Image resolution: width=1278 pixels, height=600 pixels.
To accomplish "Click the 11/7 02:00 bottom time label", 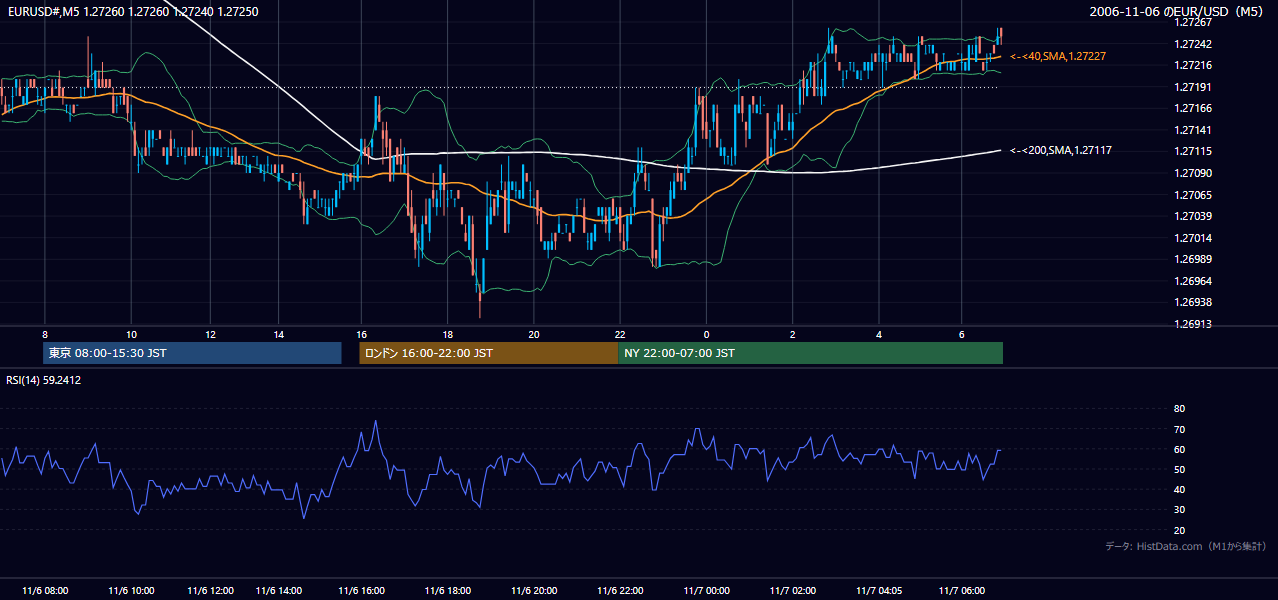I will (x=793, y=591).
